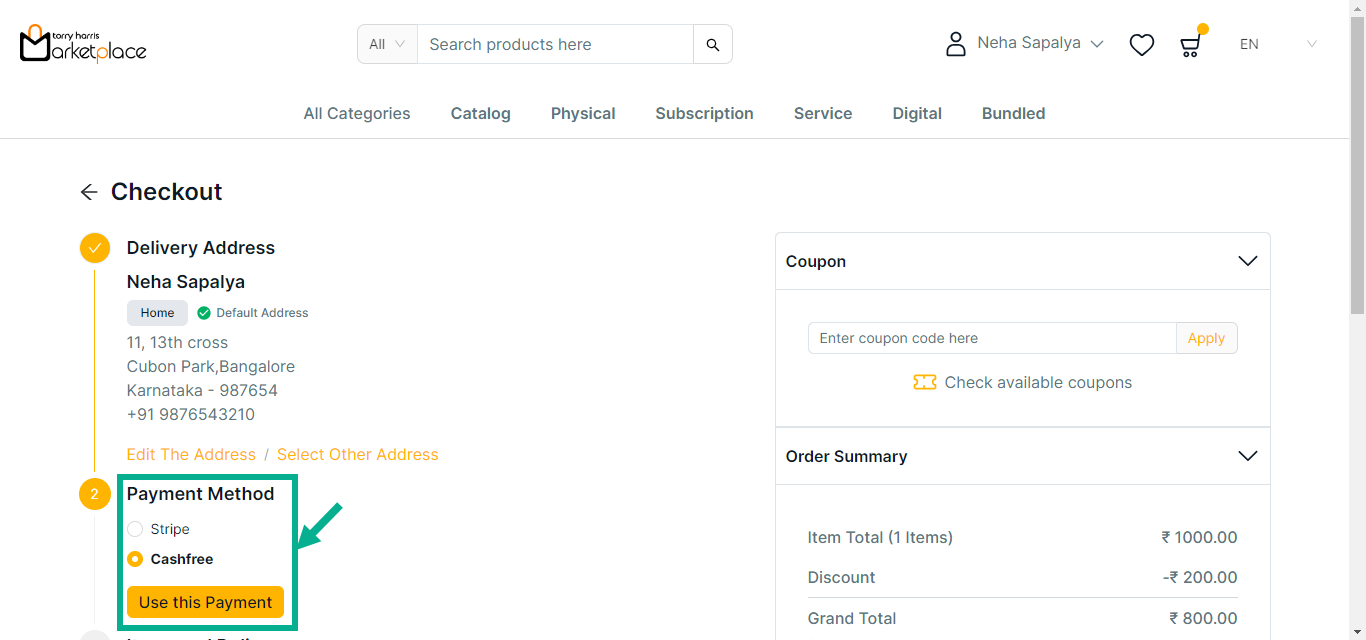Click the Delivery Address checkmark step icon
Screen dimensions: 1366x640
click(95, 248)
